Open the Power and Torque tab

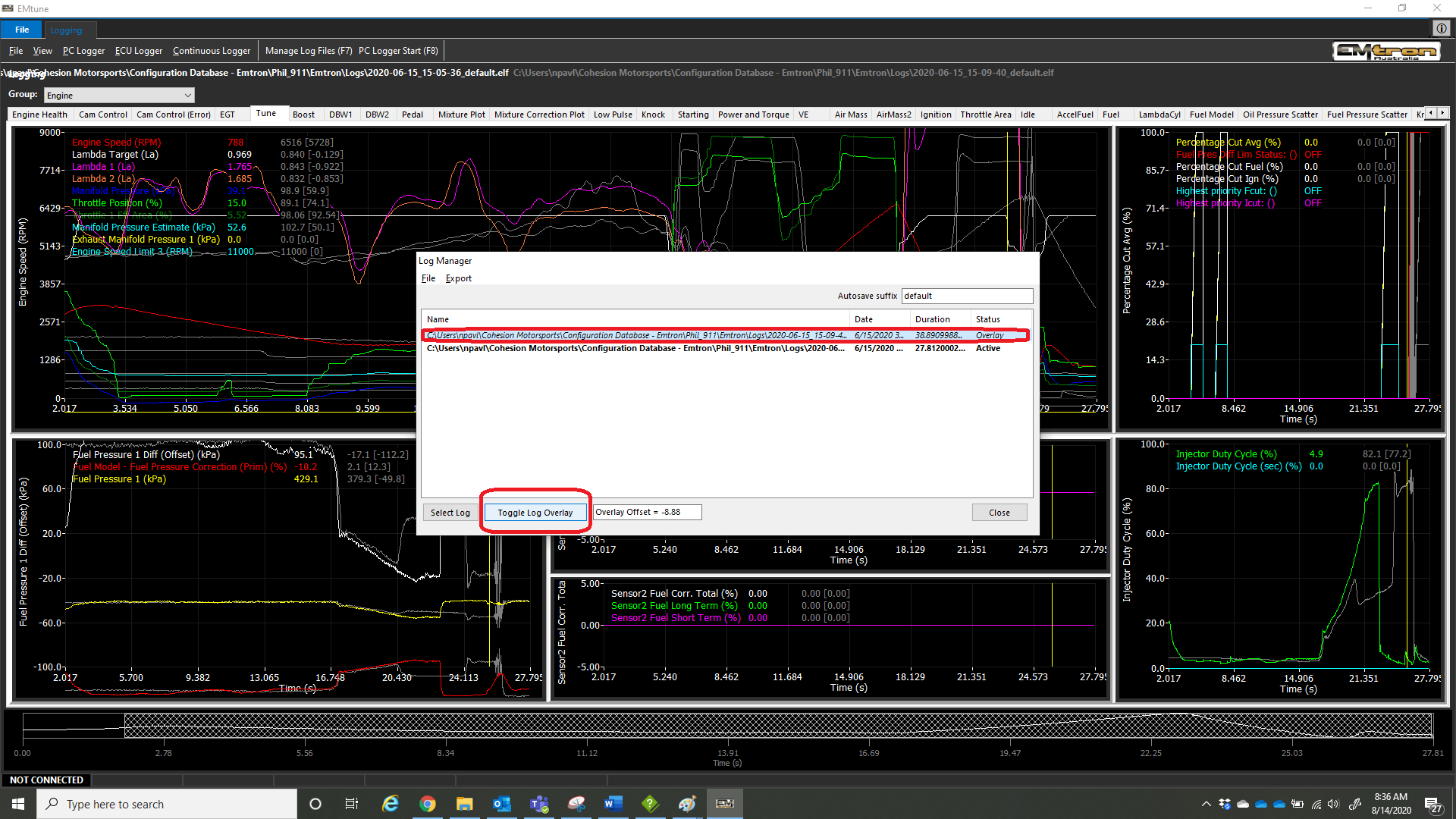pyautogui.click(x=754, y=115)
